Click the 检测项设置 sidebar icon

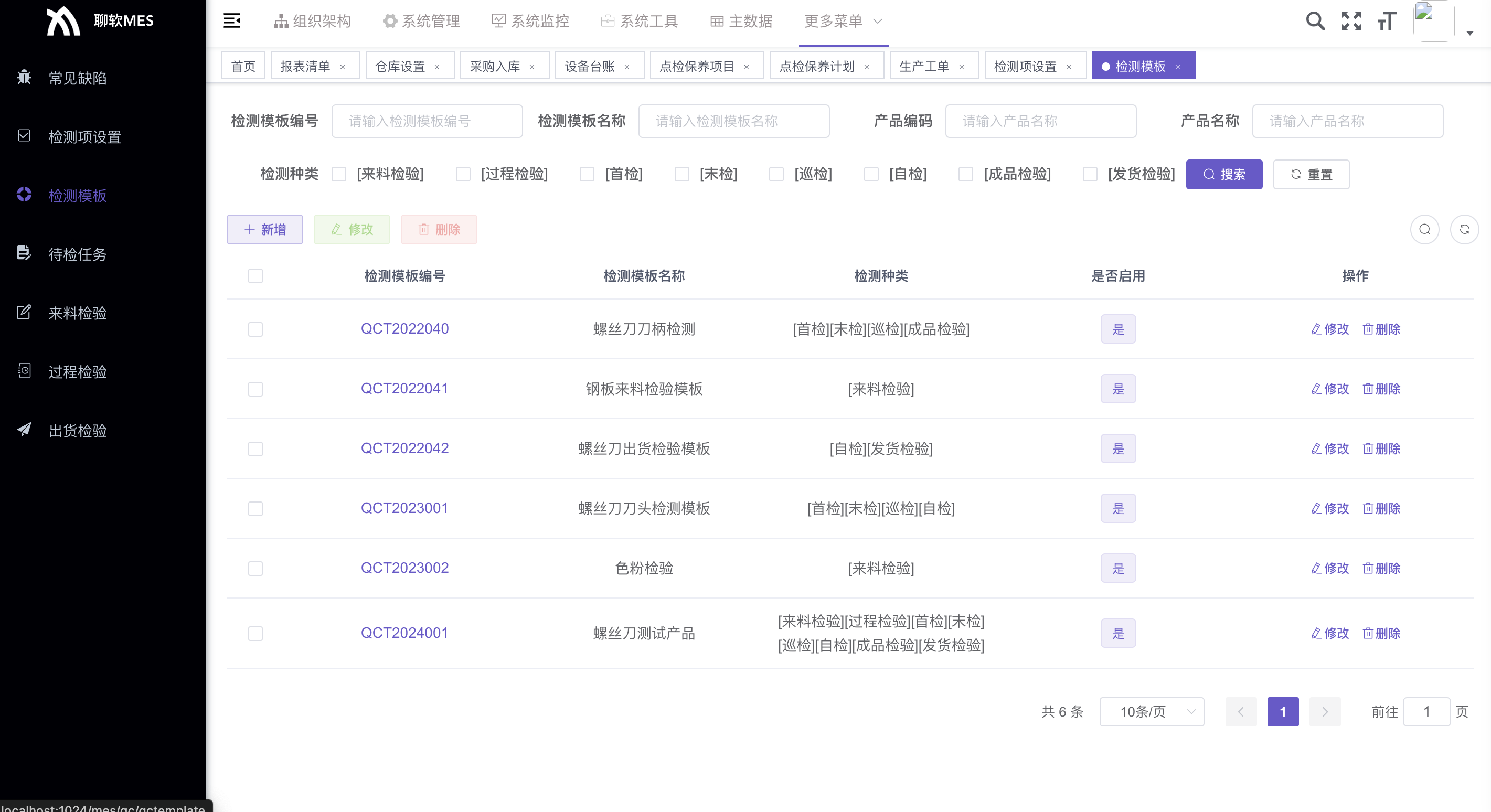pos(24,136)
